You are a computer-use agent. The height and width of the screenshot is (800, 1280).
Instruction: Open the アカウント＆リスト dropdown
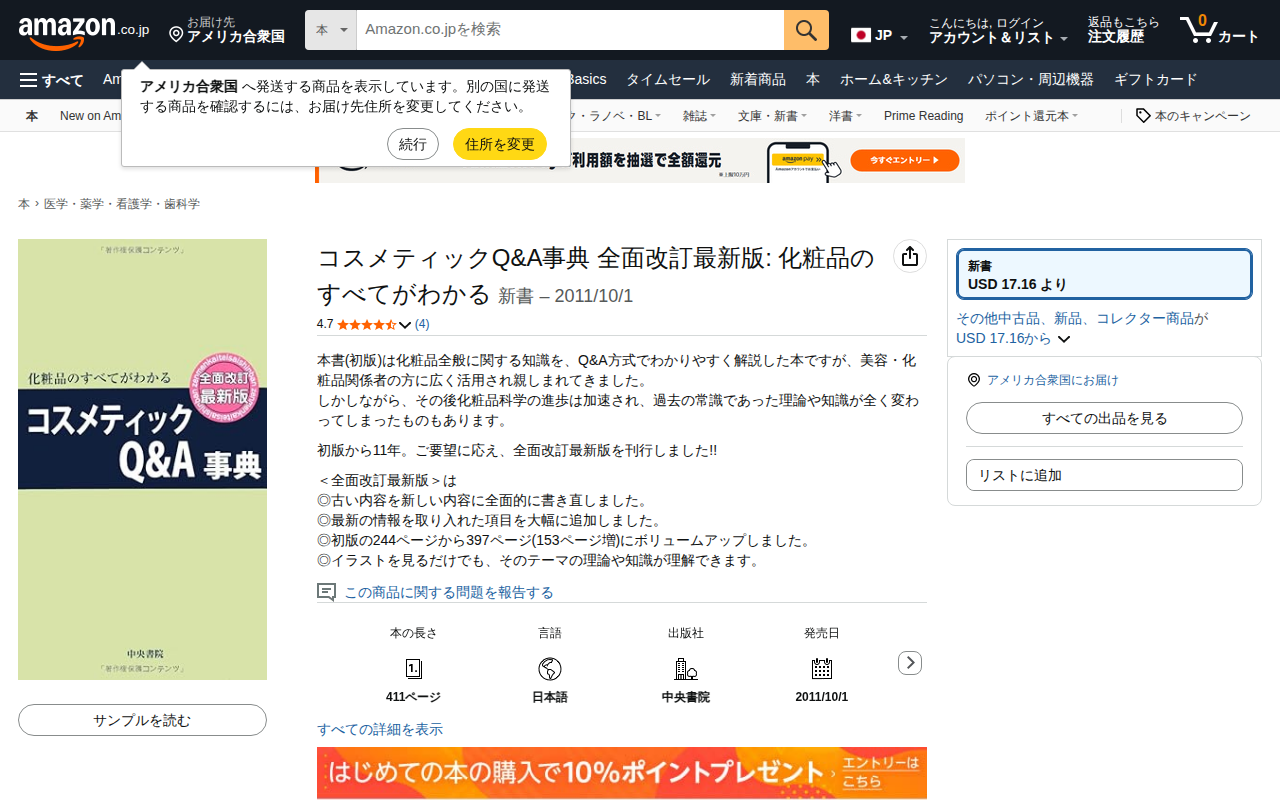(x=999, y=30)
